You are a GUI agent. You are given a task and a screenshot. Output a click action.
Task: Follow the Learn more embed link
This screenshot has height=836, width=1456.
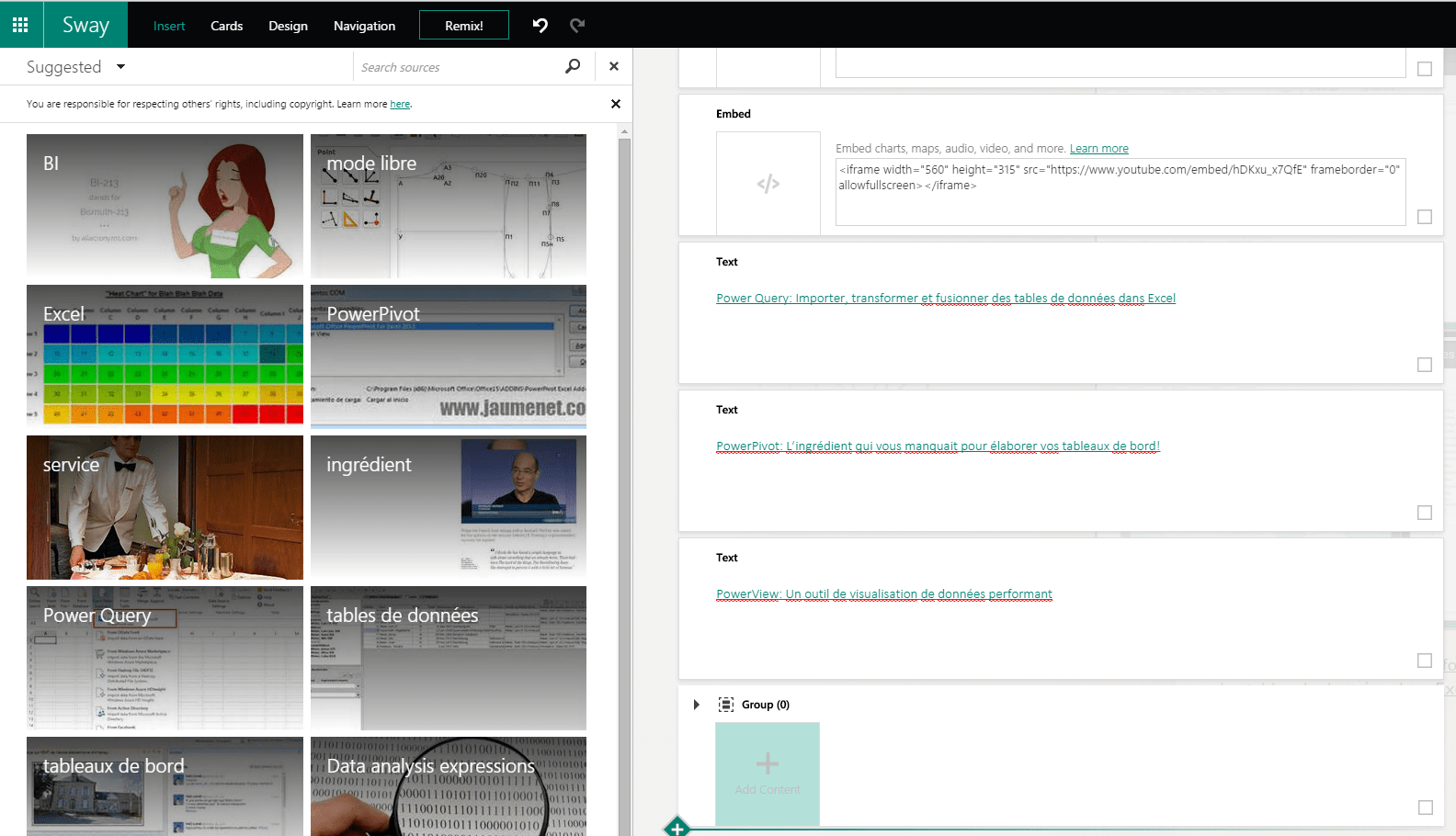pyautogui.click(x=1098, y=149)
